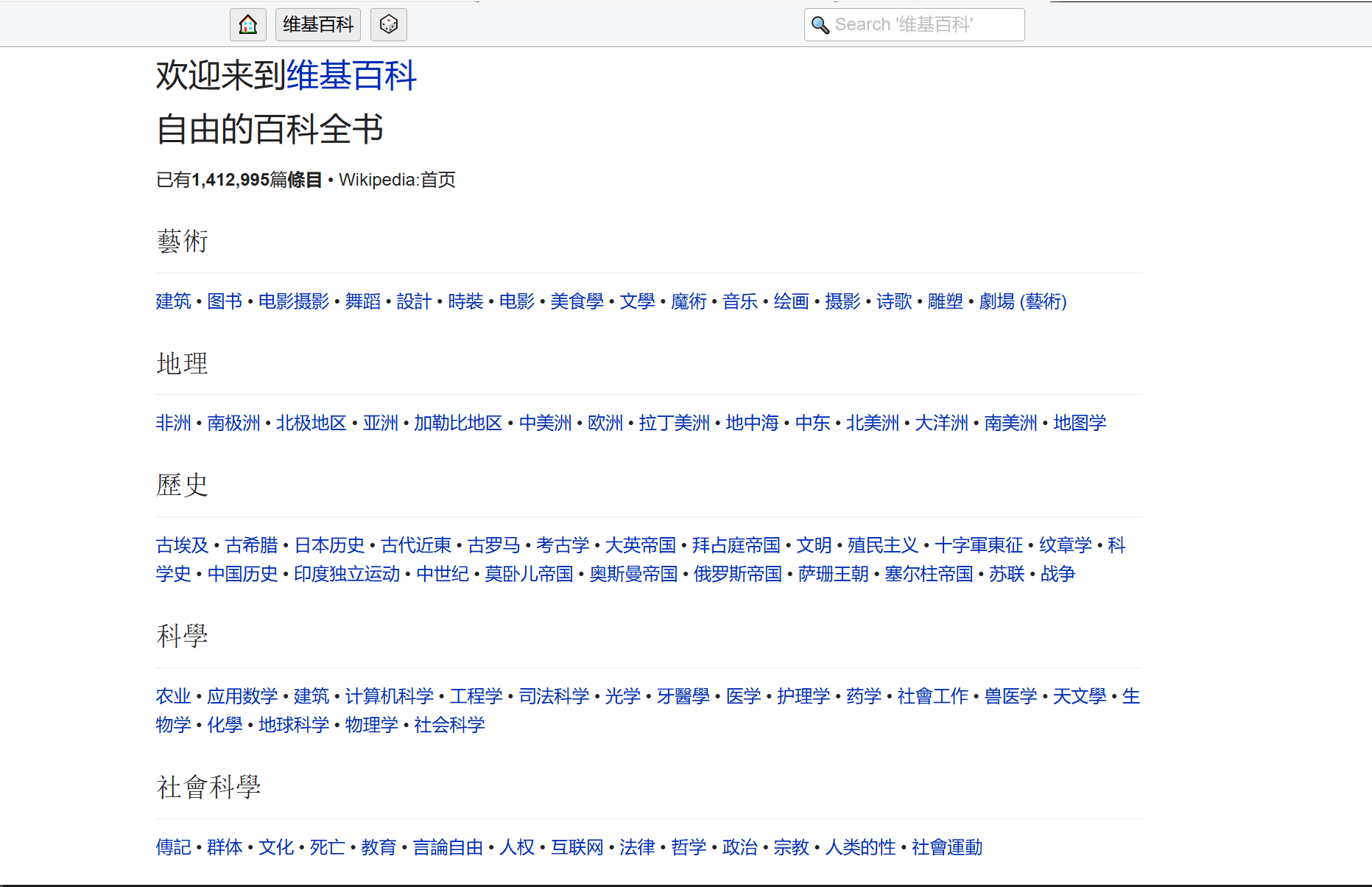Open the 古希腊 link
Screen dimensions: 1372x887
[252, 545]
